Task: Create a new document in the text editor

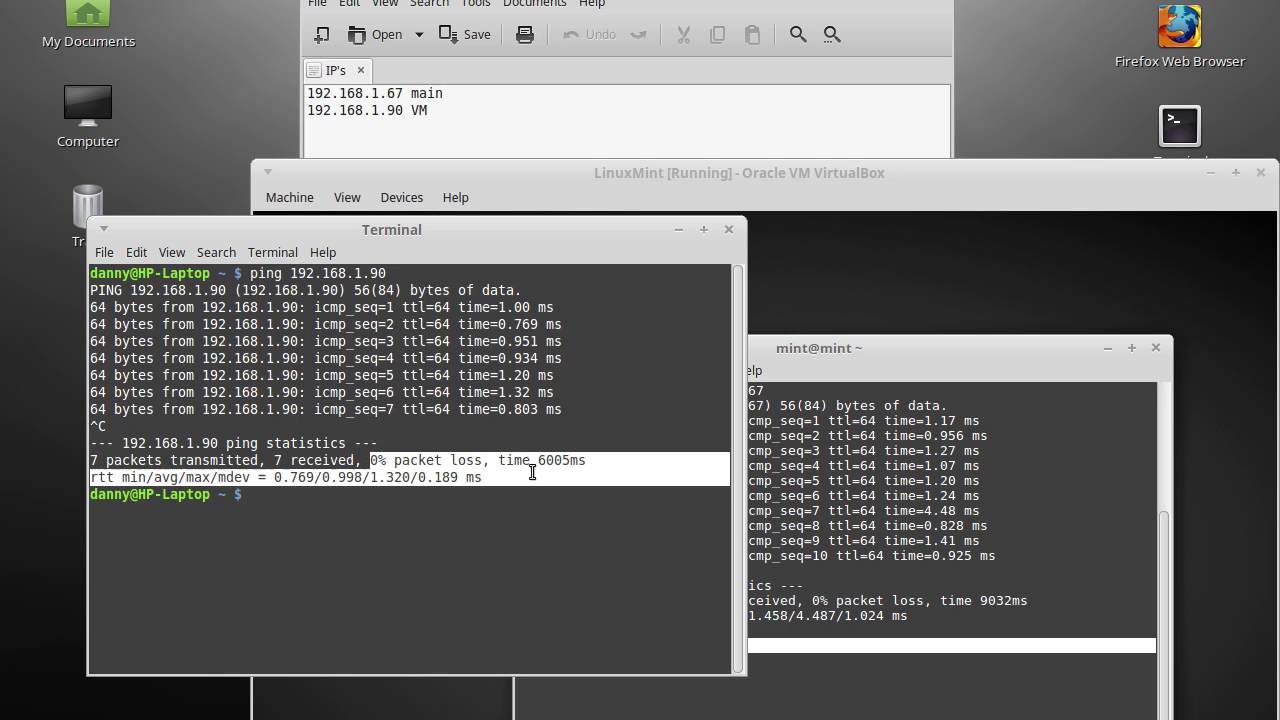Action: click(x=321, y=34)
